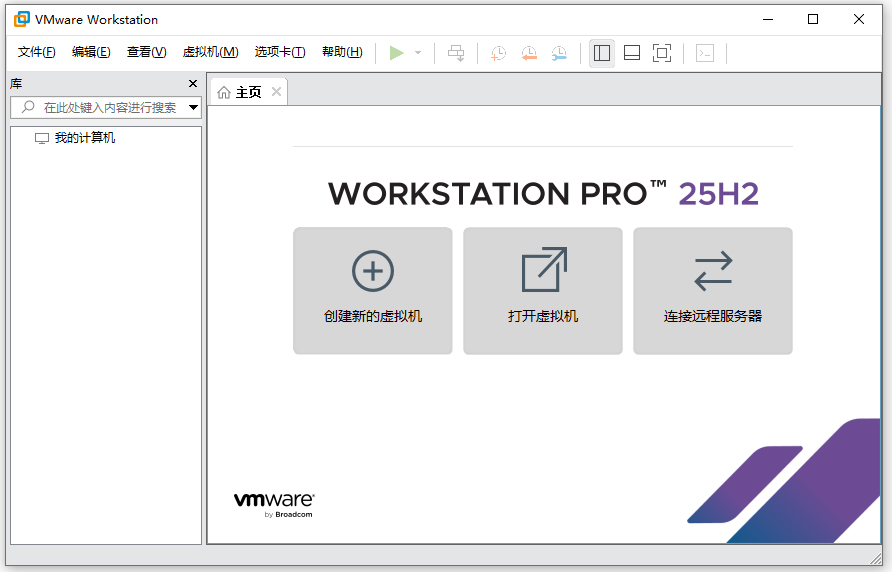This screenshot has height=572, width=892.
Task: Click the magnifier search icon in library
Action: (x=28, y=107)
